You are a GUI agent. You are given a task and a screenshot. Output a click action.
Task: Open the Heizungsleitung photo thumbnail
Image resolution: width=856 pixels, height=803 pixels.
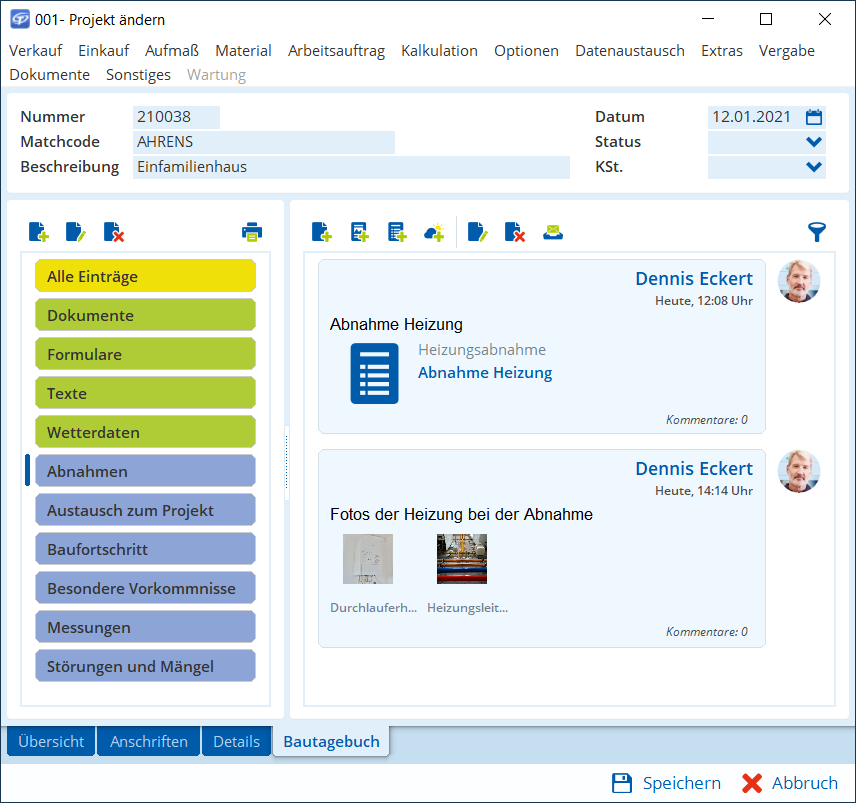click(x=462, y=559)
